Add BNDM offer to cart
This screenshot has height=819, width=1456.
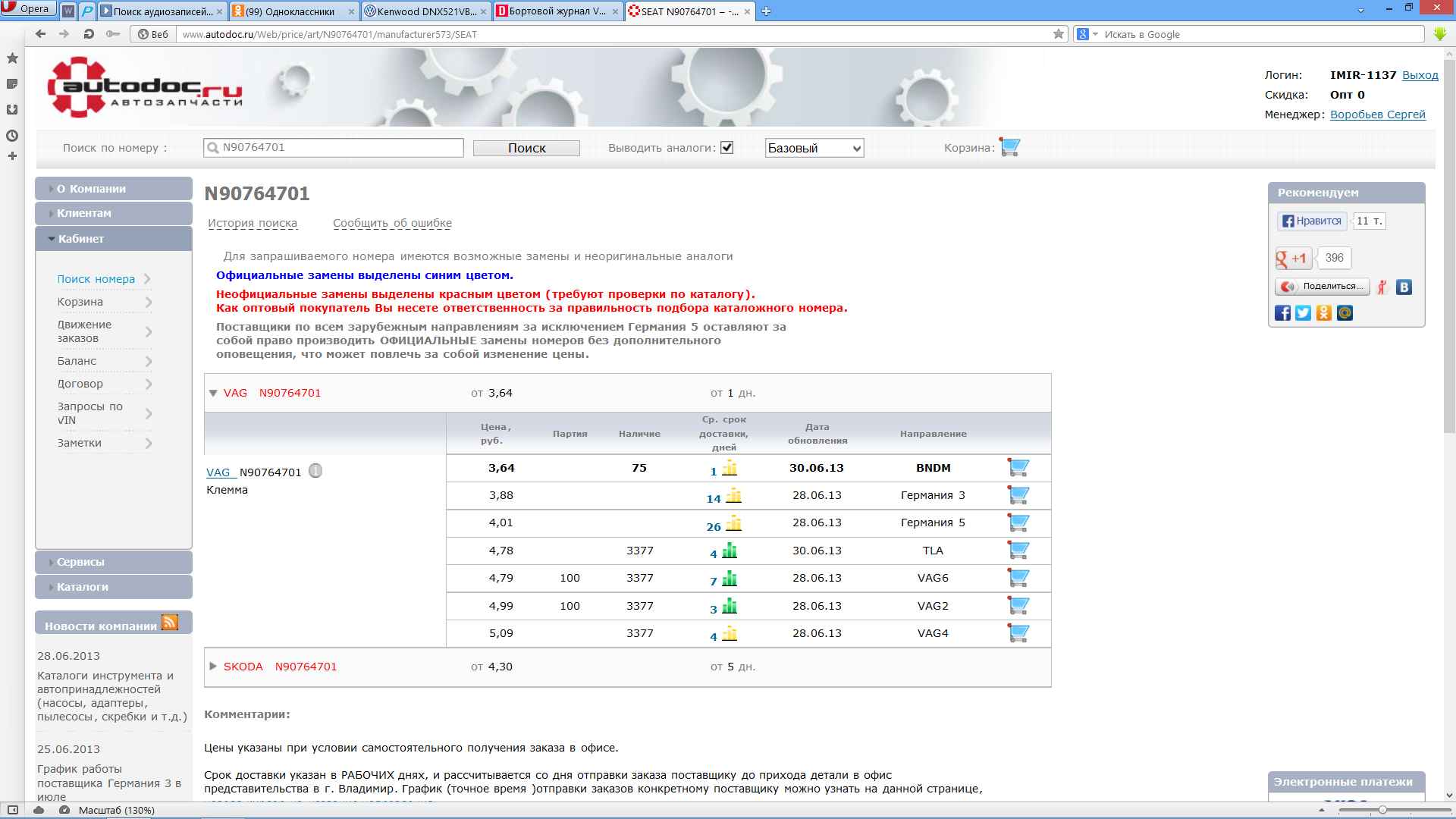tap(1018, 468)
